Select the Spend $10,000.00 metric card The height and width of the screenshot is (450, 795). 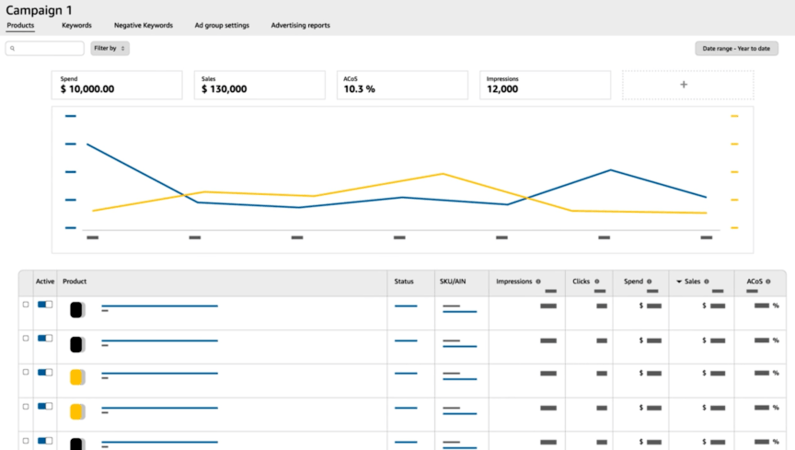point(117,85)
